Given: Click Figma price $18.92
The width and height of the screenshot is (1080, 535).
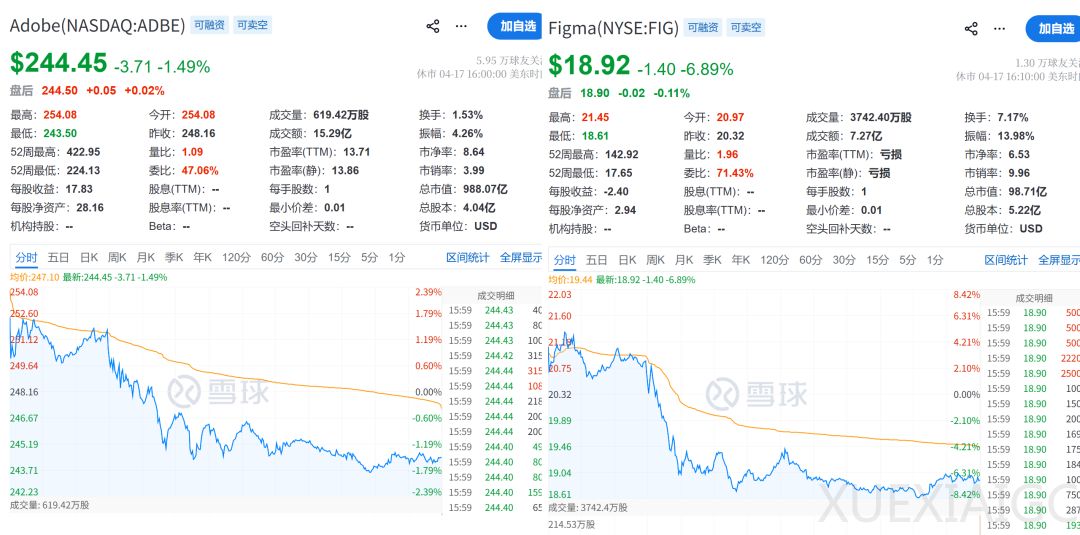Looking at the screenshot, I should pyautogui.click(x=590, y=65).
